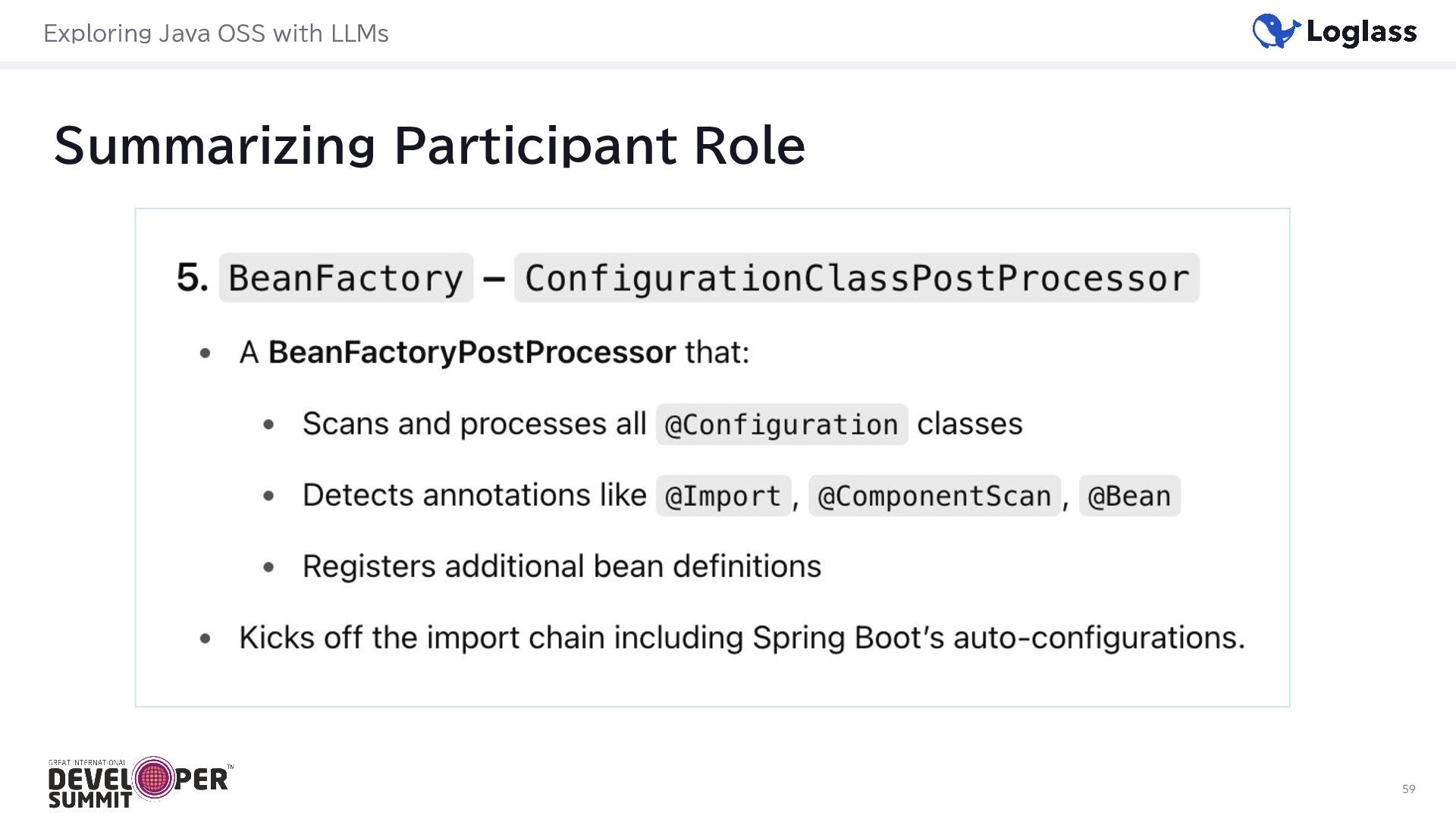The width and height of the screenshot is (1456, 819).
Task: Select the @Bean annotation tag
Action: (1129, 496)
